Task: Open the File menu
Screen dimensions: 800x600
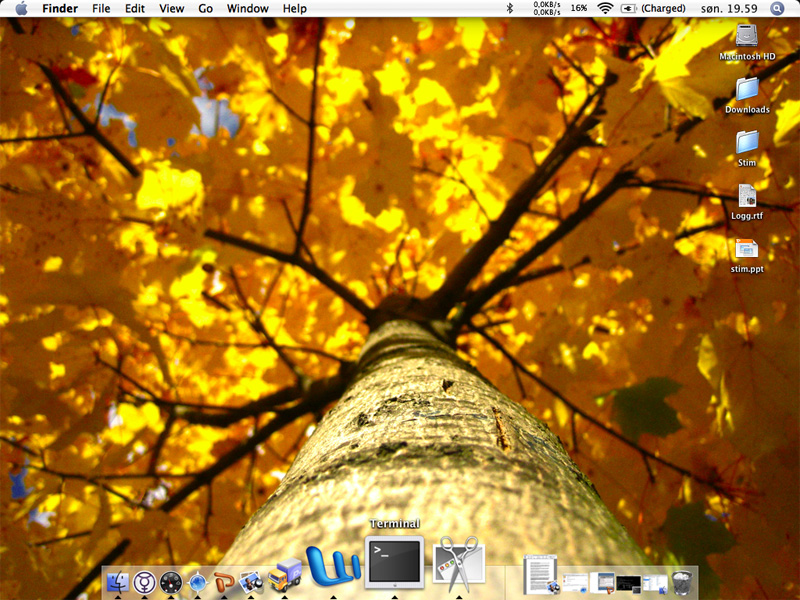Action: coord(101,8)
